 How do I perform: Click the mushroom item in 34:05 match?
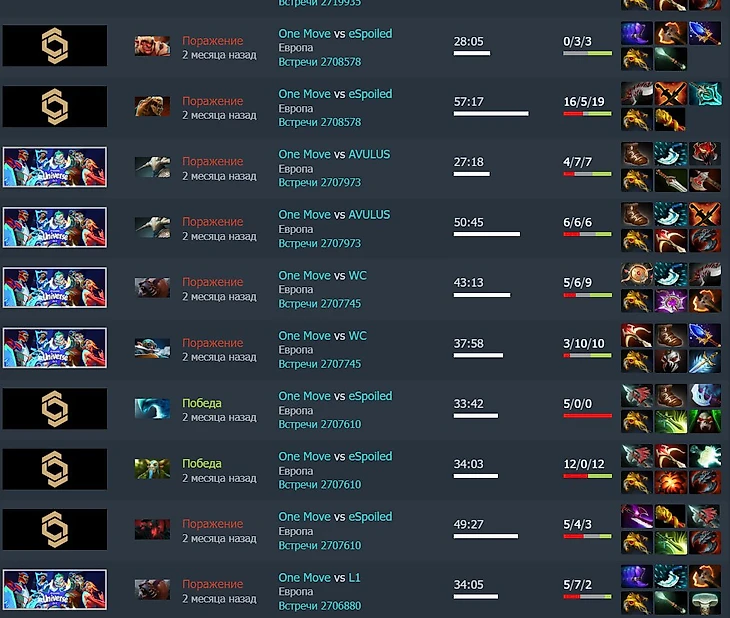coord(705,603)
